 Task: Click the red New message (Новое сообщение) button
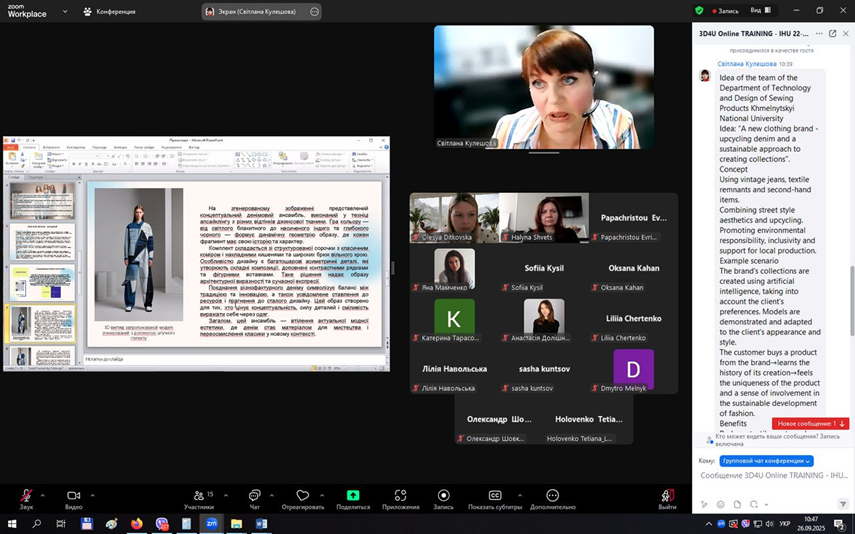810,424
